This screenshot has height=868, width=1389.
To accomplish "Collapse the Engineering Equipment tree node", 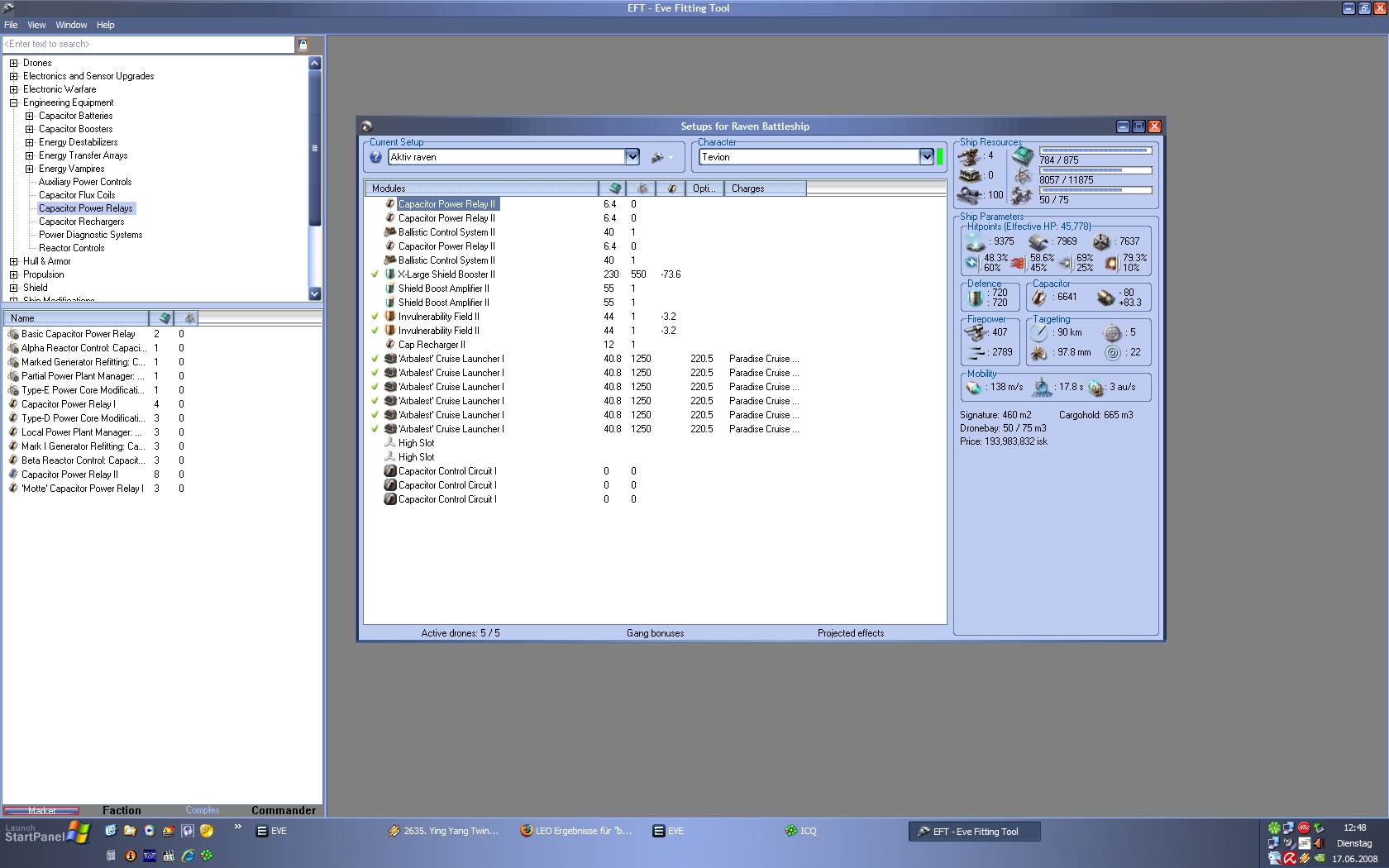I will (x=13, y=103).
